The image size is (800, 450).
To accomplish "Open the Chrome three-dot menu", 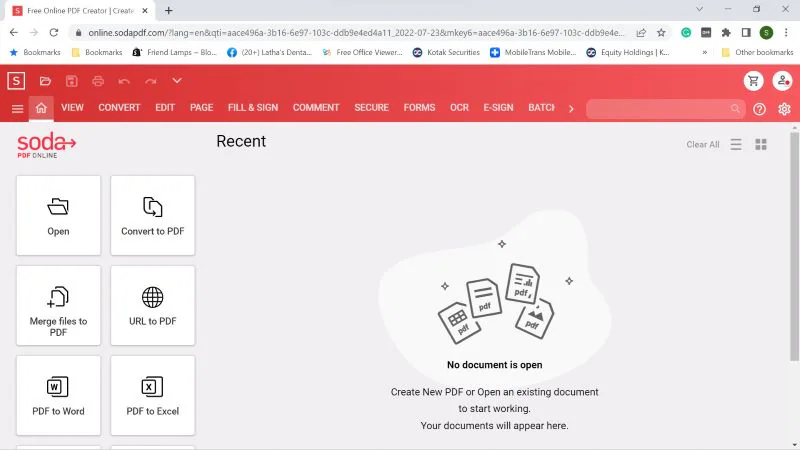I will click(x=786, y=33).
